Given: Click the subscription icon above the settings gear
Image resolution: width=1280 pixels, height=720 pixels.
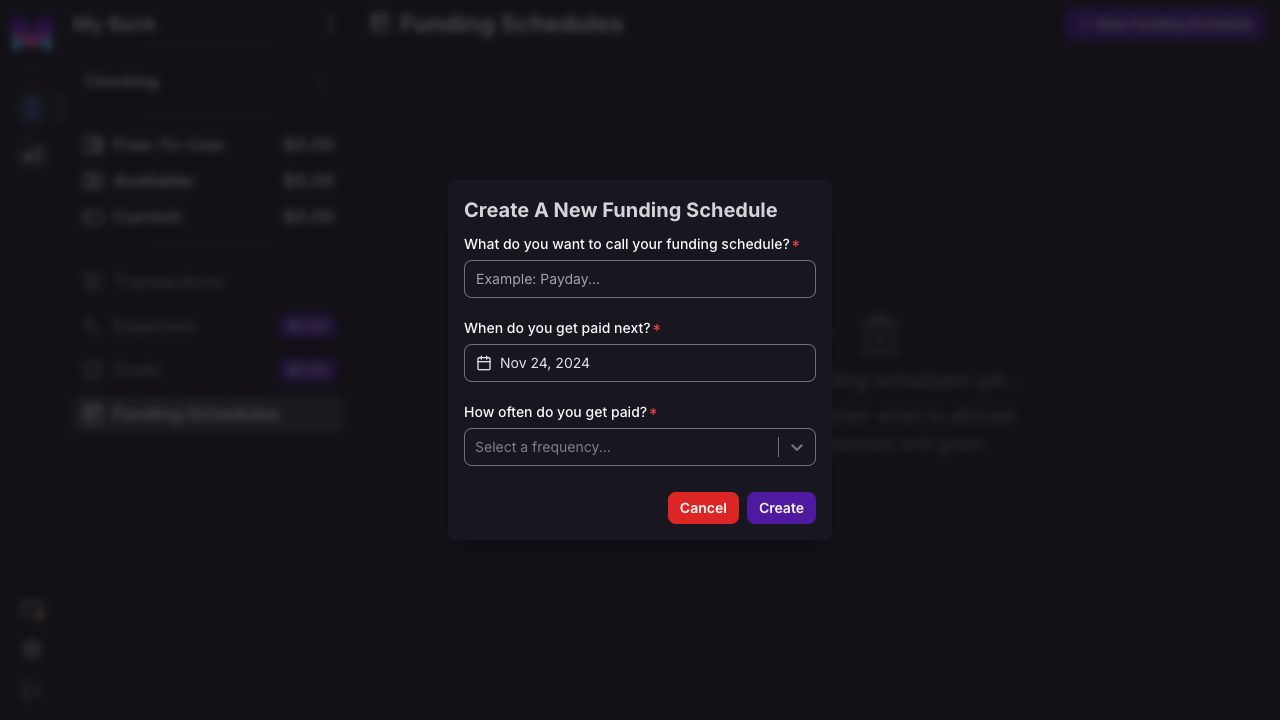Looking at the screenshot, I should pyautogui.click(x=32, y=609).
